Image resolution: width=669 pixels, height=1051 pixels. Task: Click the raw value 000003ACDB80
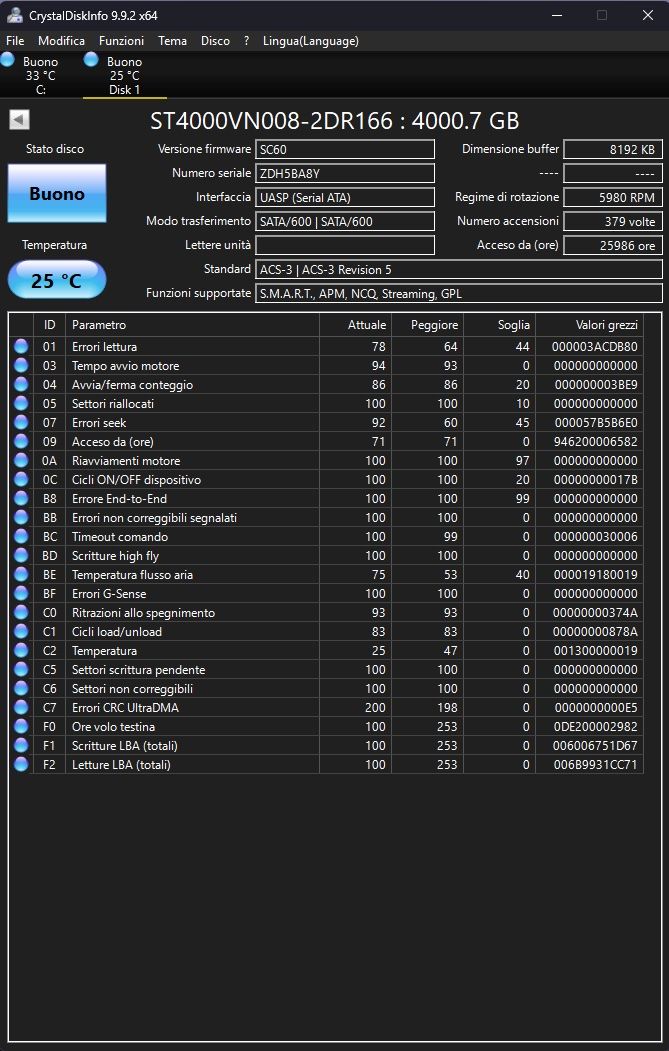595,347
